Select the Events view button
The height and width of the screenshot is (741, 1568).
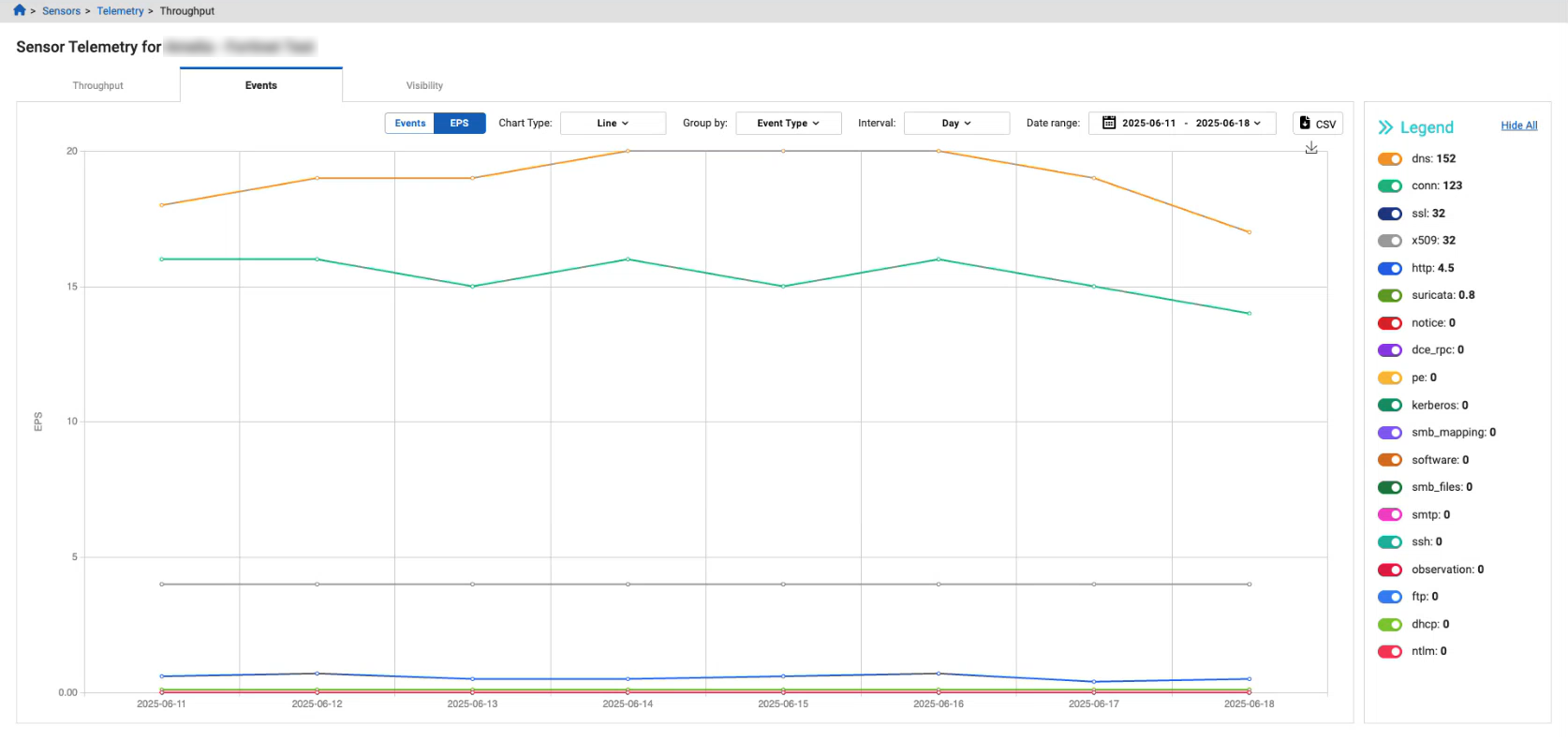(x=410, y=123)
